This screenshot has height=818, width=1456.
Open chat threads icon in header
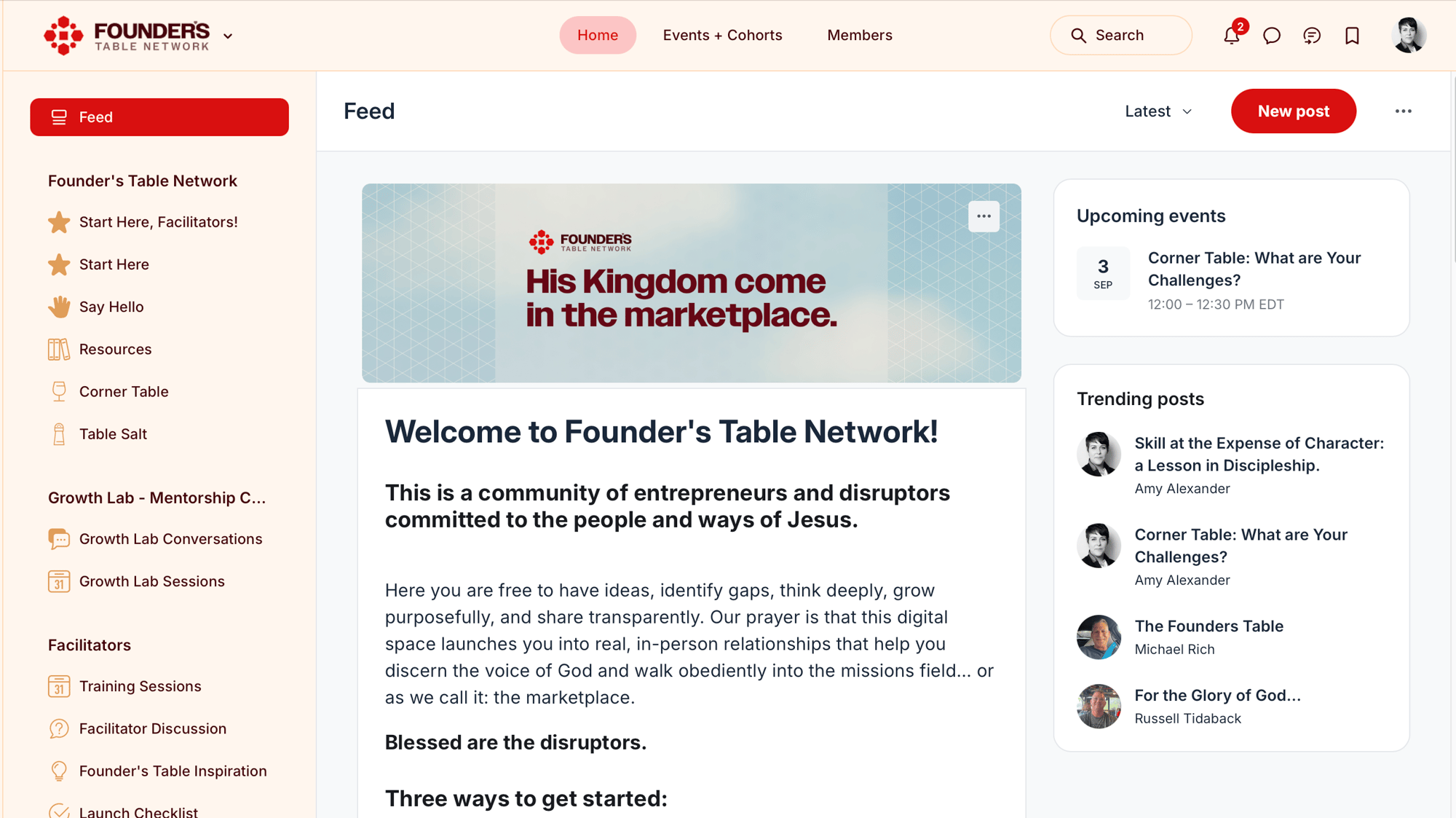point(1312,35)
